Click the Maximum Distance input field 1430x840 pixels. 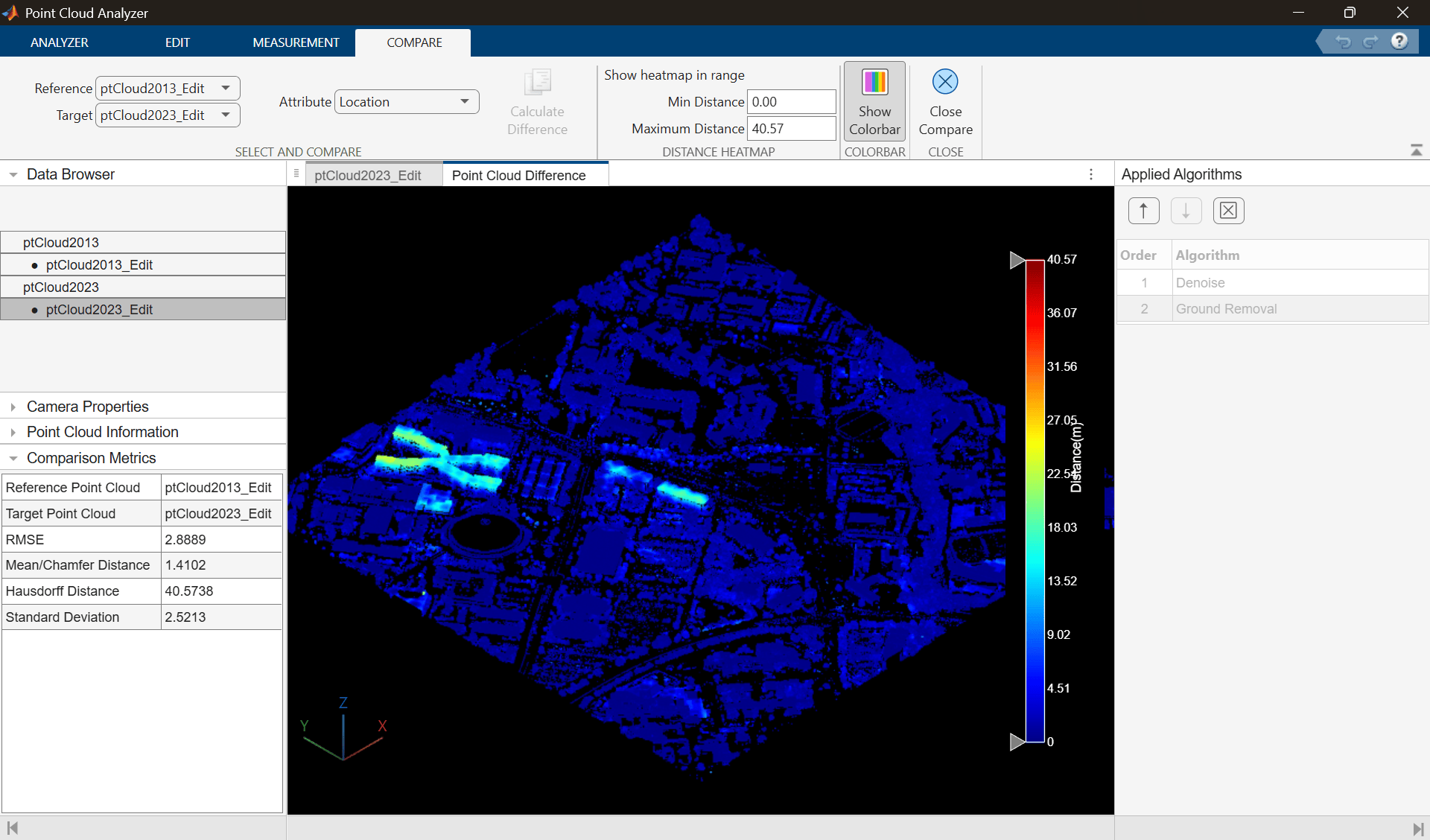click(791, 129)
